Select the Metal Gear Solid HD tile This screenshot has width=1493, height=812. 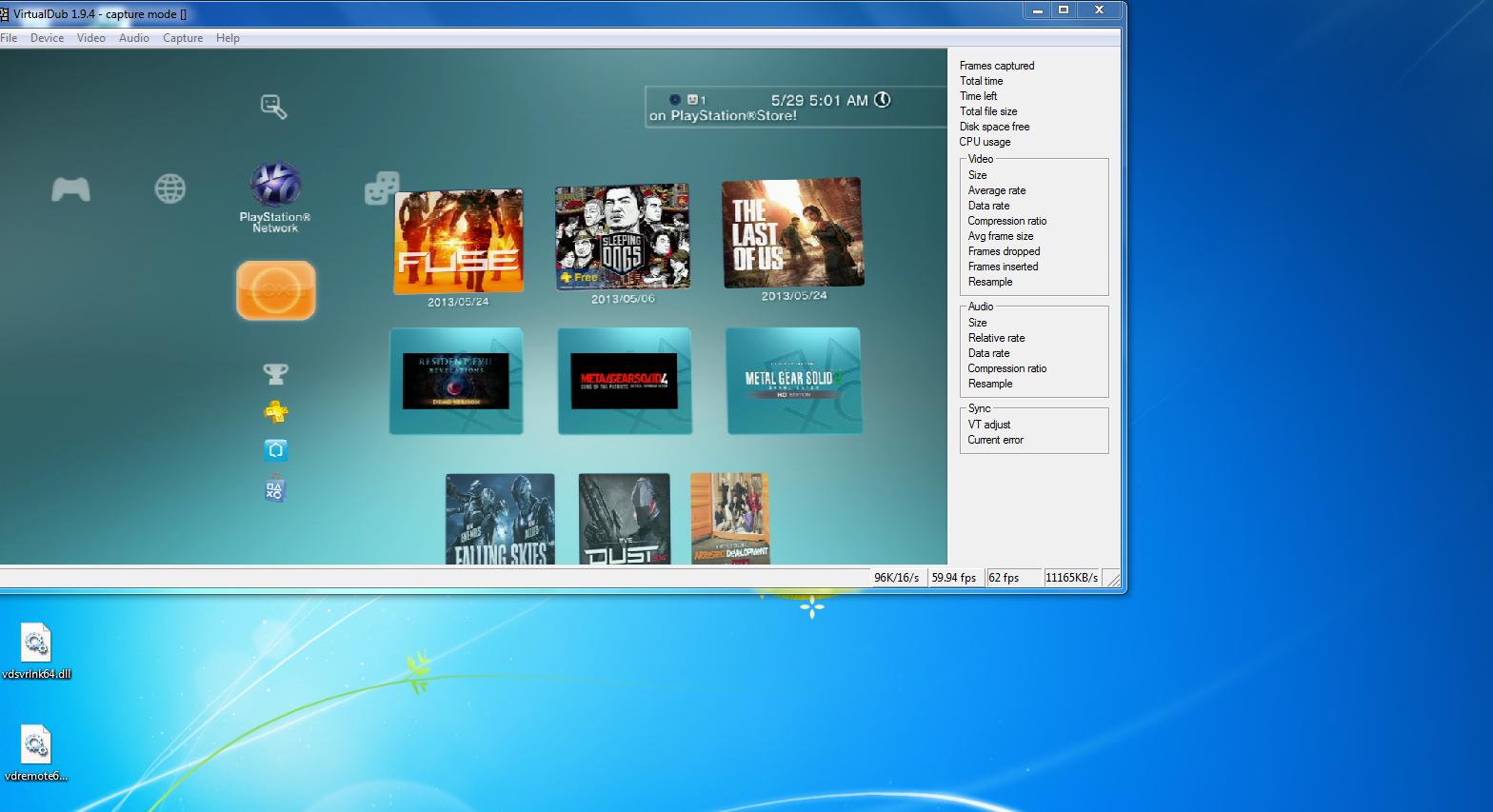(793, 381)
